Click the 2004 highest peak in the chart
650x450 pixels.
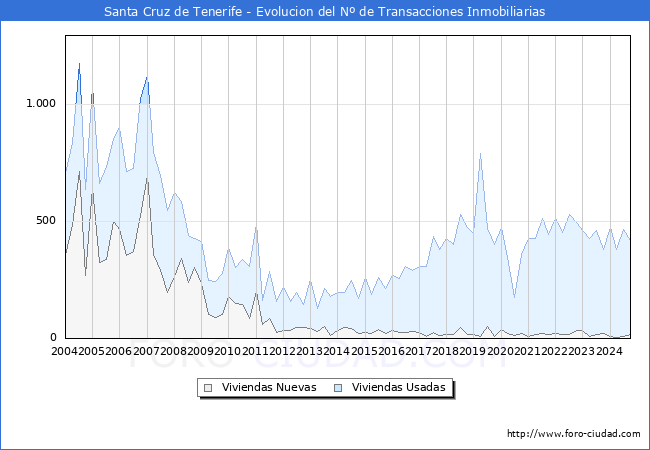click(79, 63)
